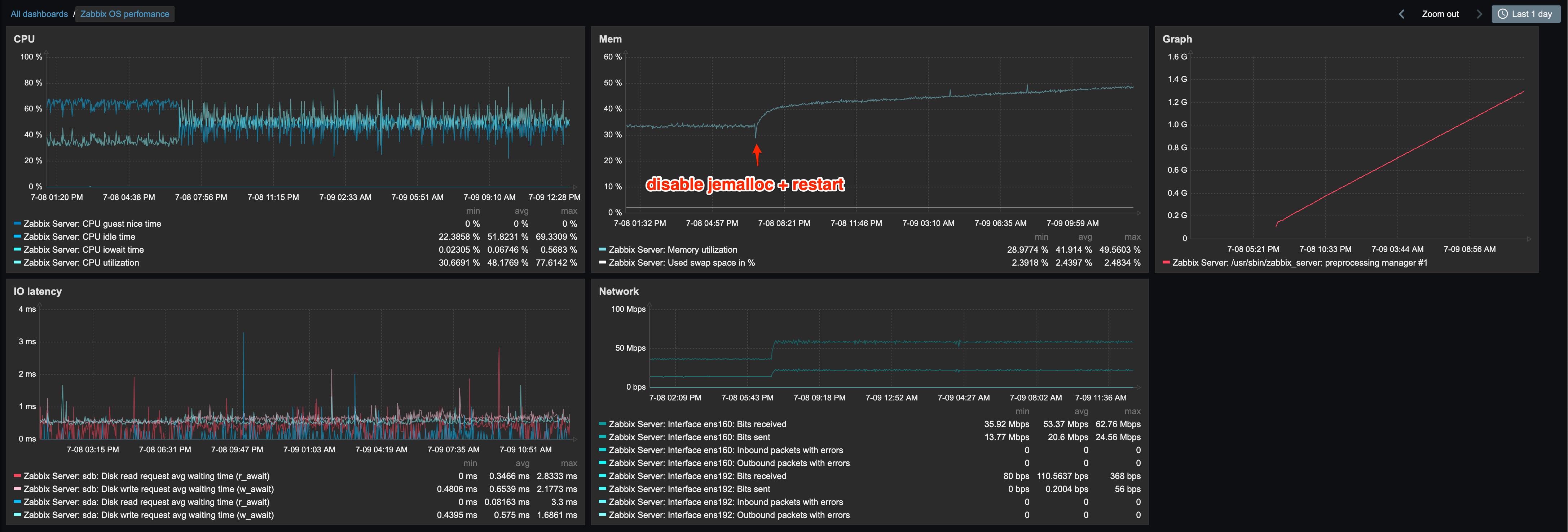Open the All dashboards breadcrumb link
Image resolution: width=1568 pixels, height=532 pixels.
pos(39,14)
